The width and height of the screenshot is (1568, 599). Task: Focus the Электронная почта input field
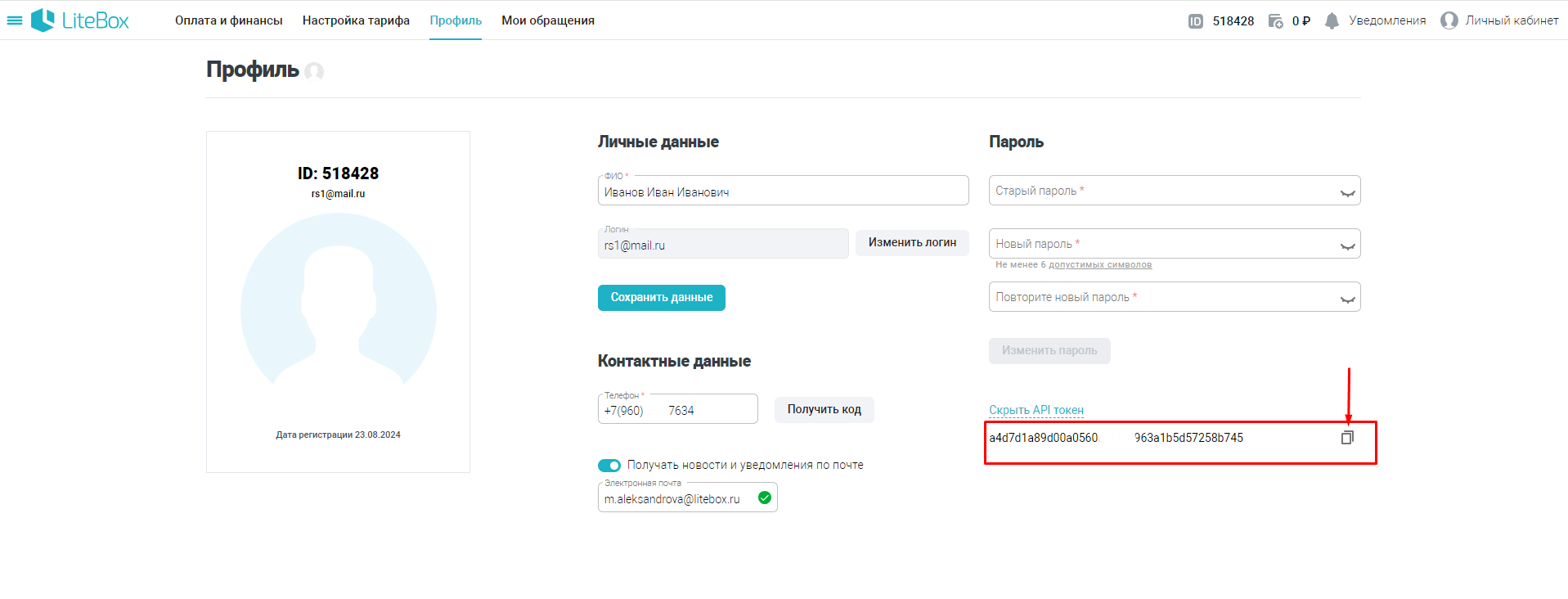(688, 498)
